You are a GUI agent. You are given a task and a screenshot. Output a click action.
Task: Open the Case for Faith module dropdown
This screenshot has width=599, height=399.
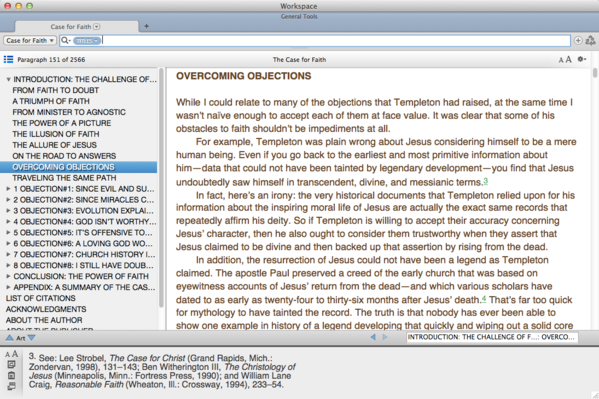30,41
